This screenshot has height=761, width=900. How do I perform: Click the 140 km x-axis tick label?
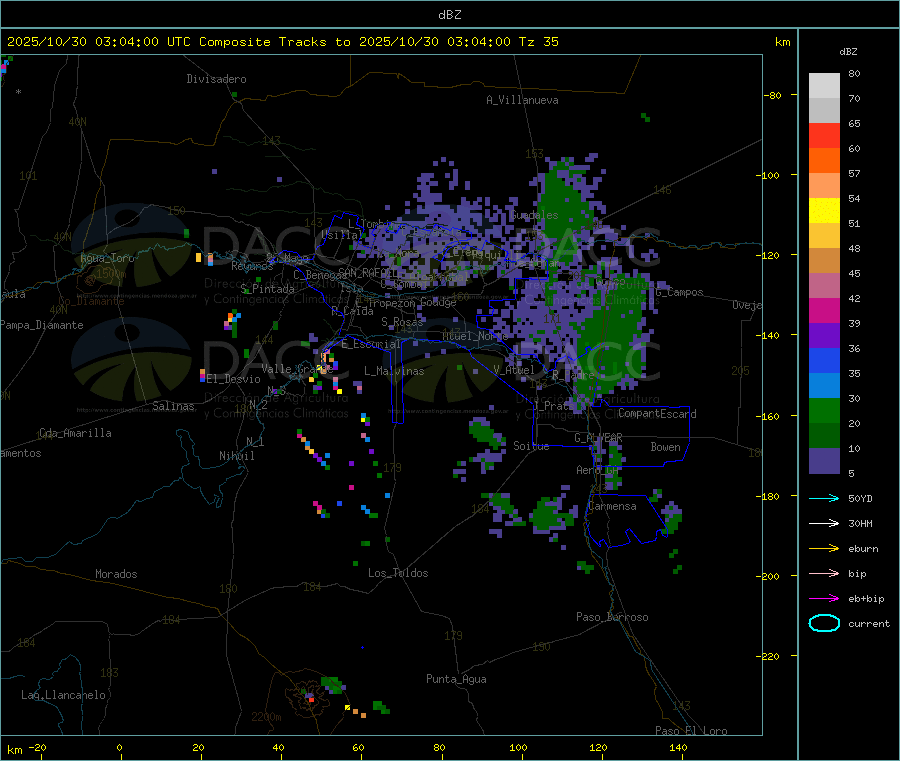678,747
